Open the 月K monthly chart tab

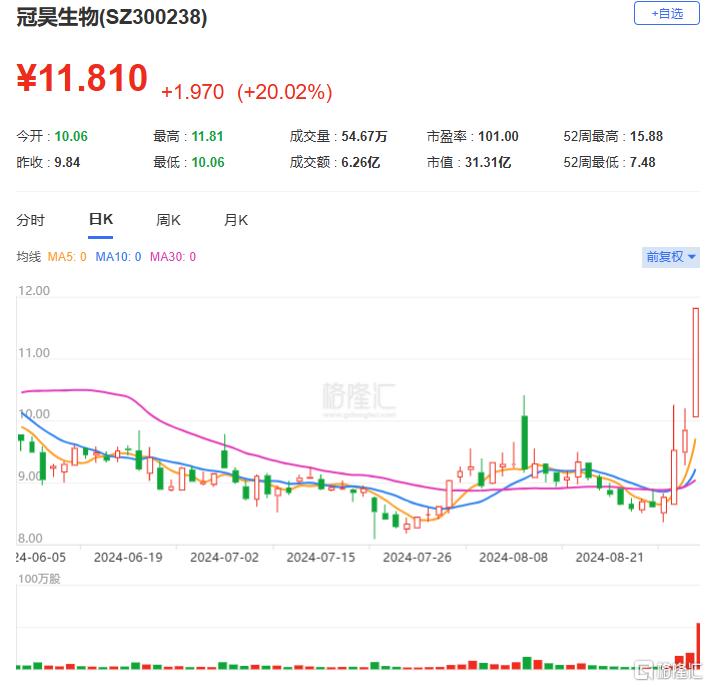236,220
